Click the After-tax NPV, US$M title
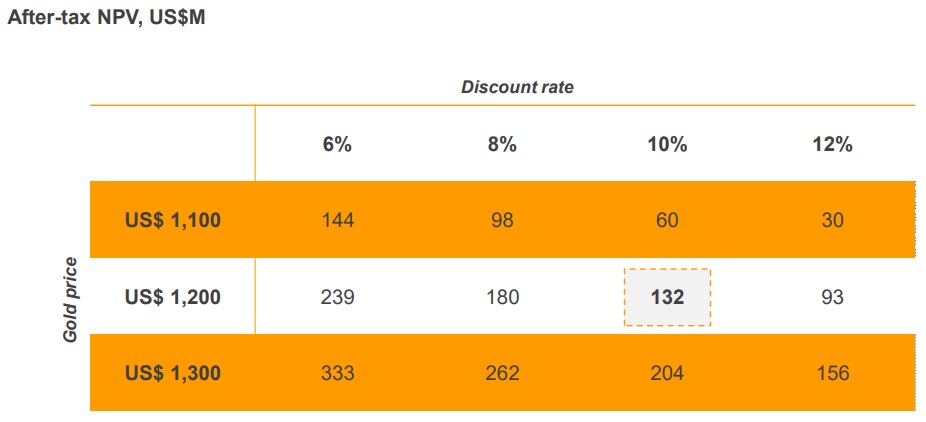 coord(106,18)
